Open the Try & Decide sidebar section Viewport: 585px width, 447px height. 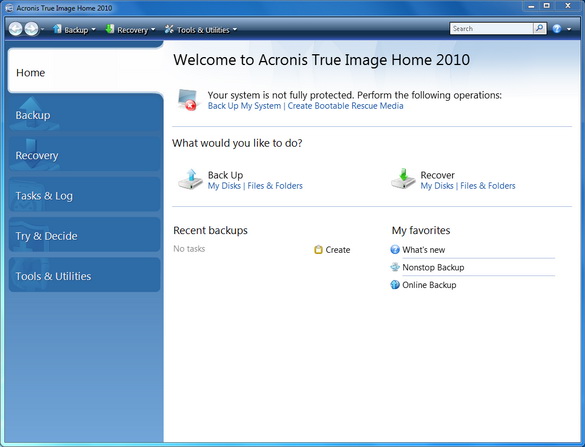click(x=85, y=235)
